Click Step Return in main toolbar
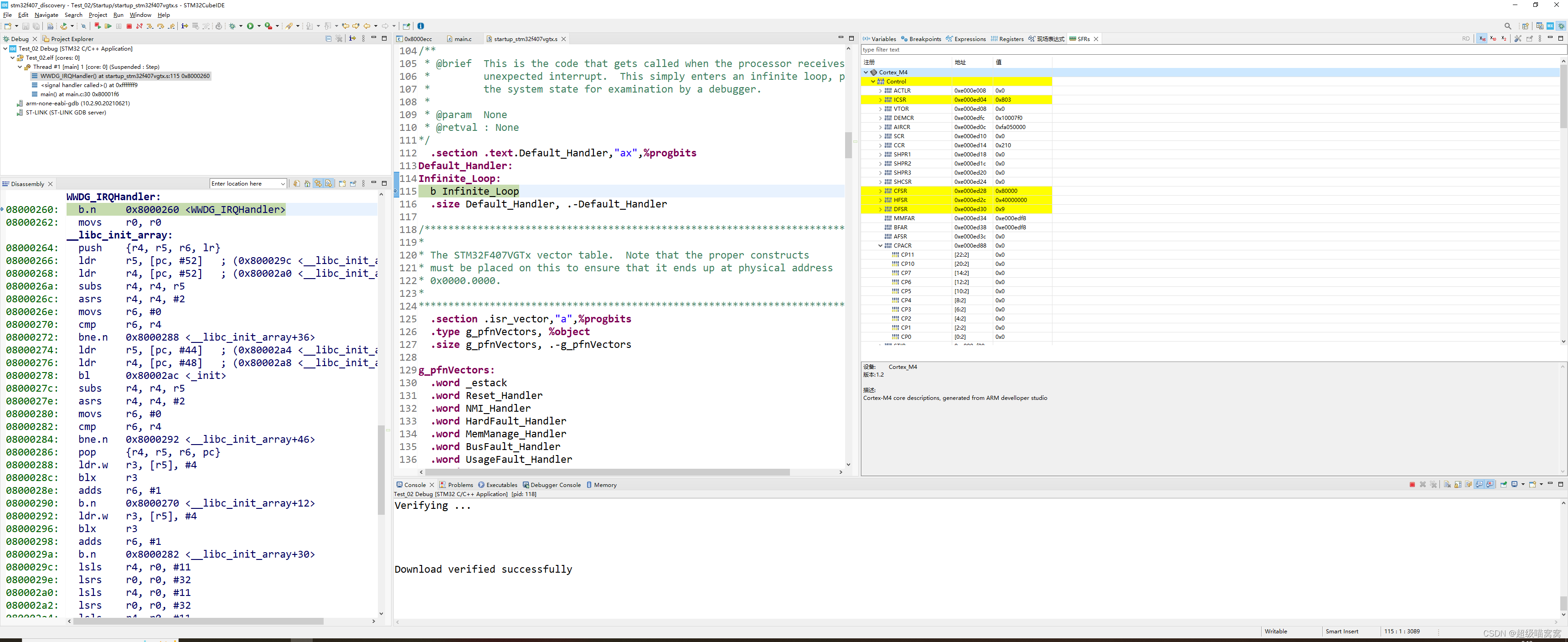1568x642 pixels. 172,26
